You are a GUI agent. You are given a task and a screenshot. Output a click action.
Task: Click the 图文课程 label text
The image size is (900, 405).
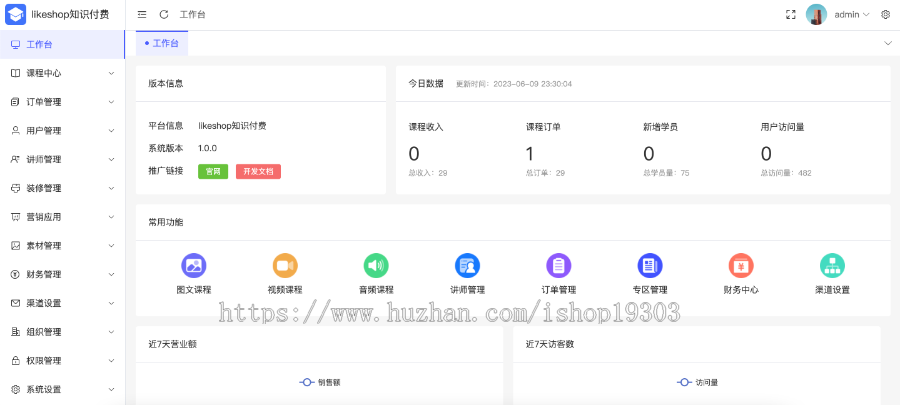pyautogui.click(x=194, y=290)
